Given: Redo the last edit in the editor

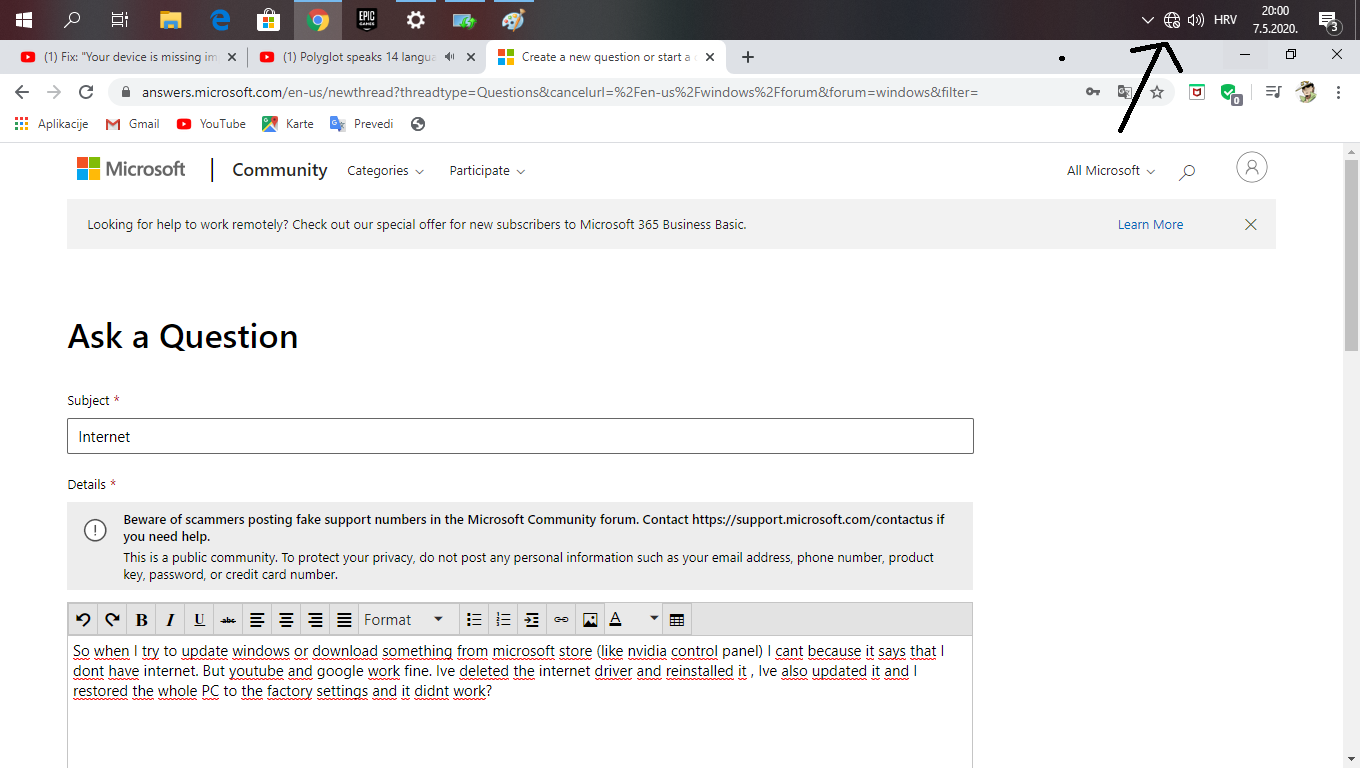Looking at the screenshot, I should pyautogui.click(x=112, y=620).
